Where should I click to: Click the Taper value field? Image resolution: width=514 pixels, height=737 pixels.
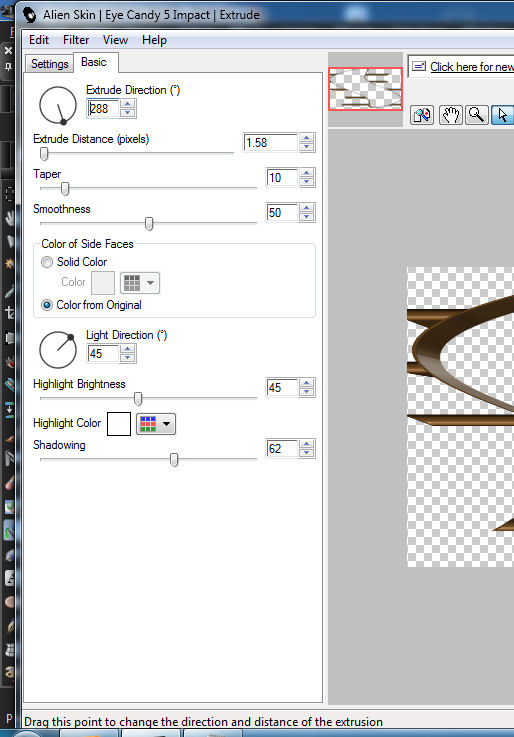(281, 178)
